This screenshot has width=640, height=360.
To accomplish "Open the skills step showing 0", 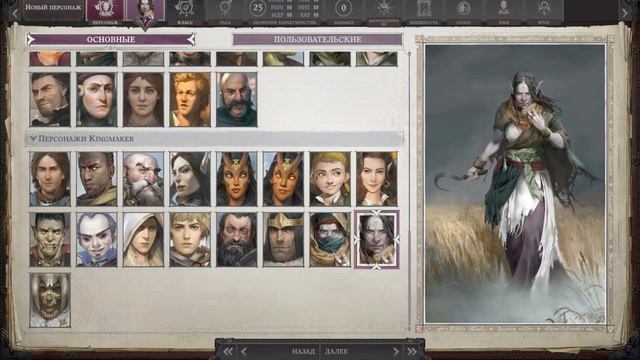I will [344, 12].
